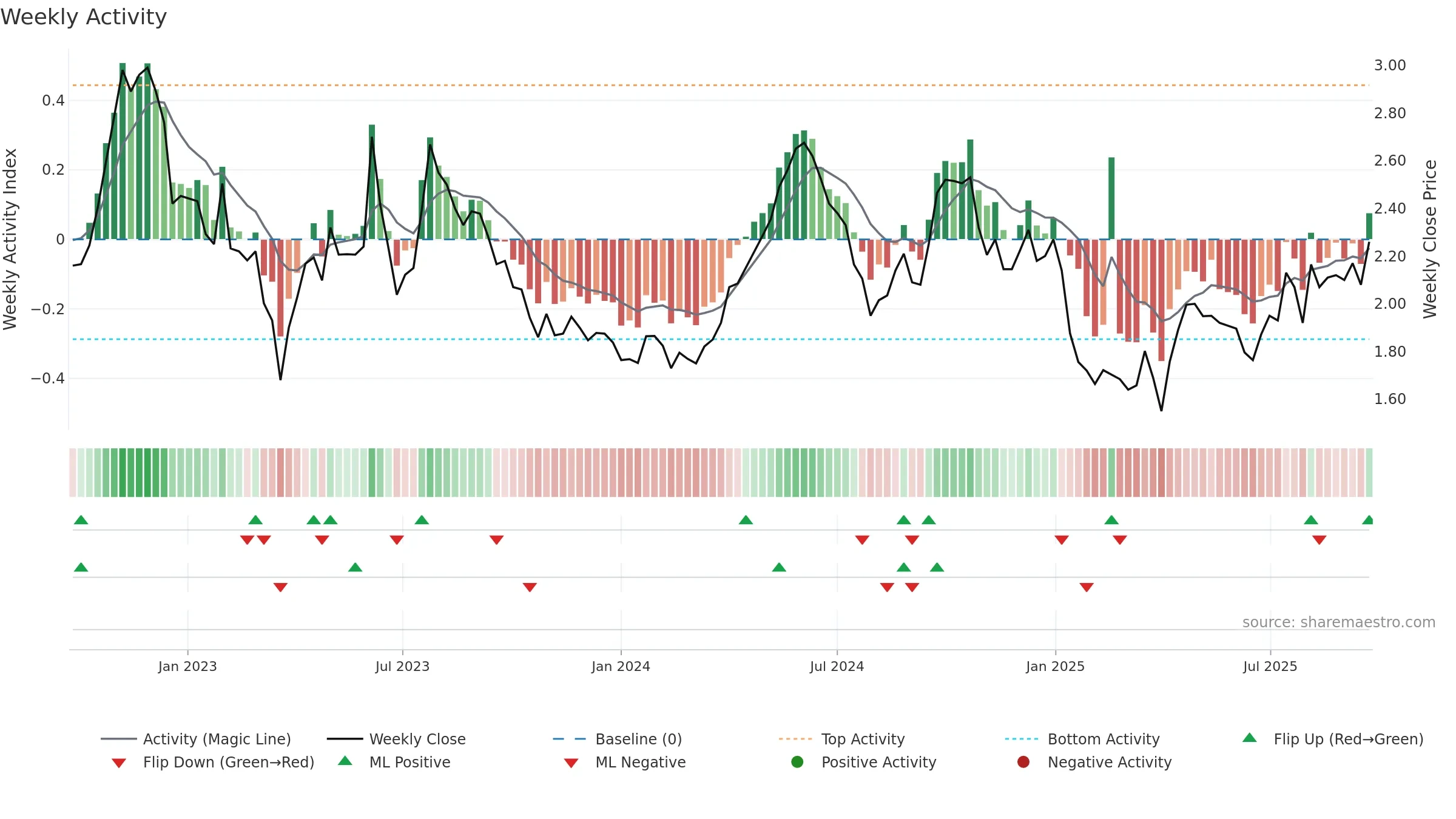Click the 0.2 activity axis tick

point(53,169)
